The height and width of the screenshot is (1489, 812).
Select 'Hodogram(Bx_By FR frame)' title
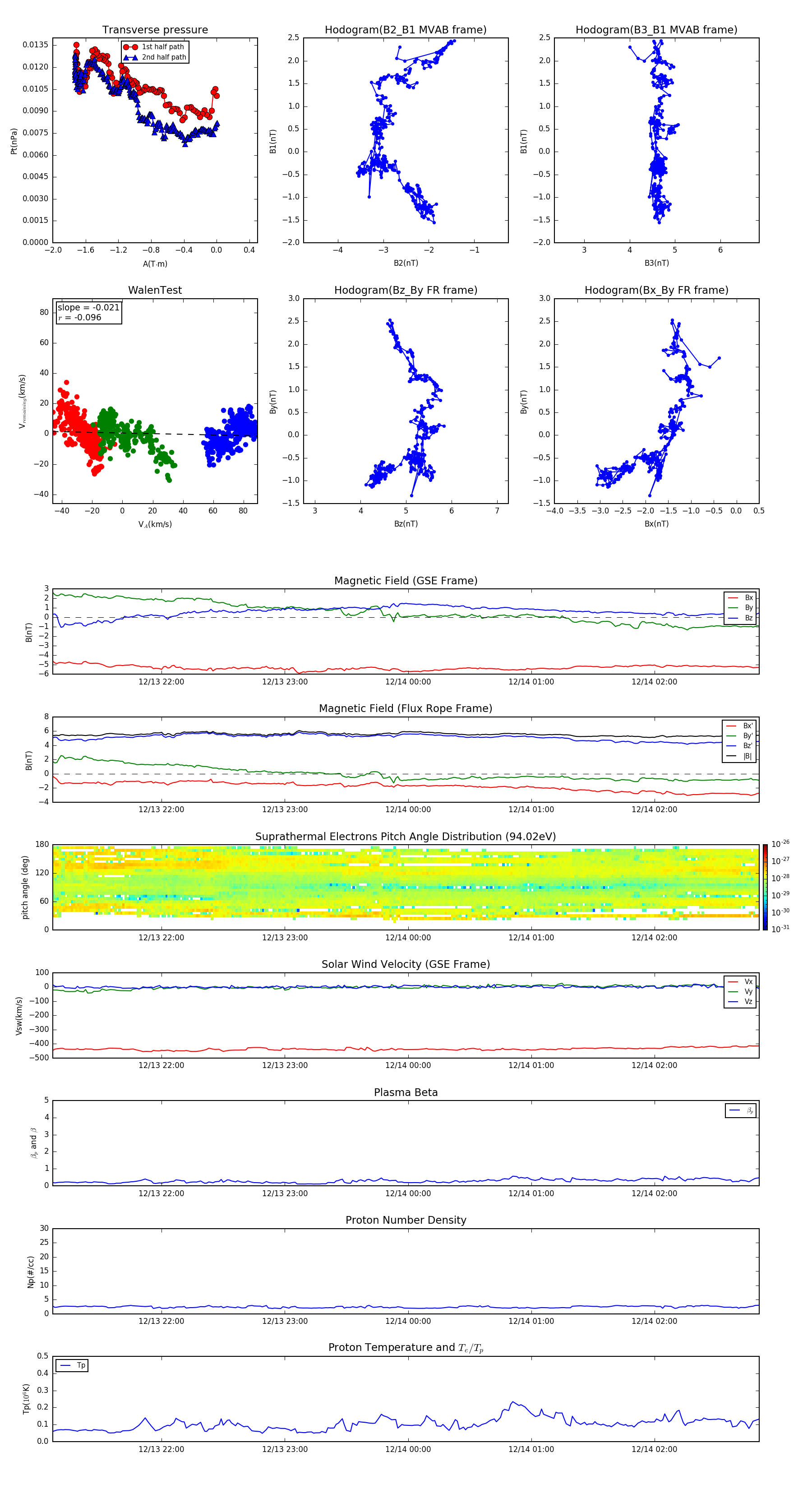coord(656,290)
